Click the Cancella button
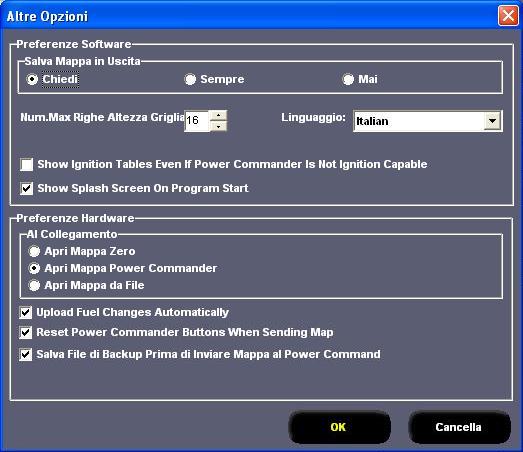 point(459,427)
